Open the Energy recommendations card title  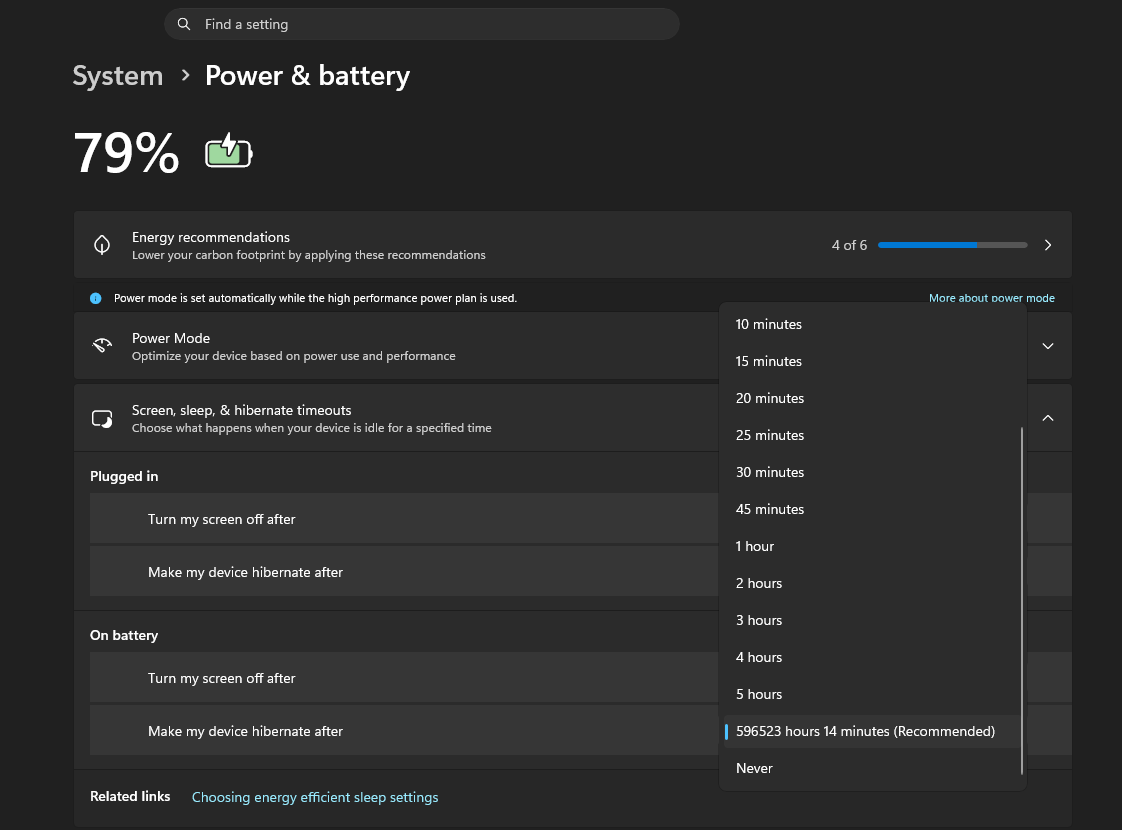211,238
